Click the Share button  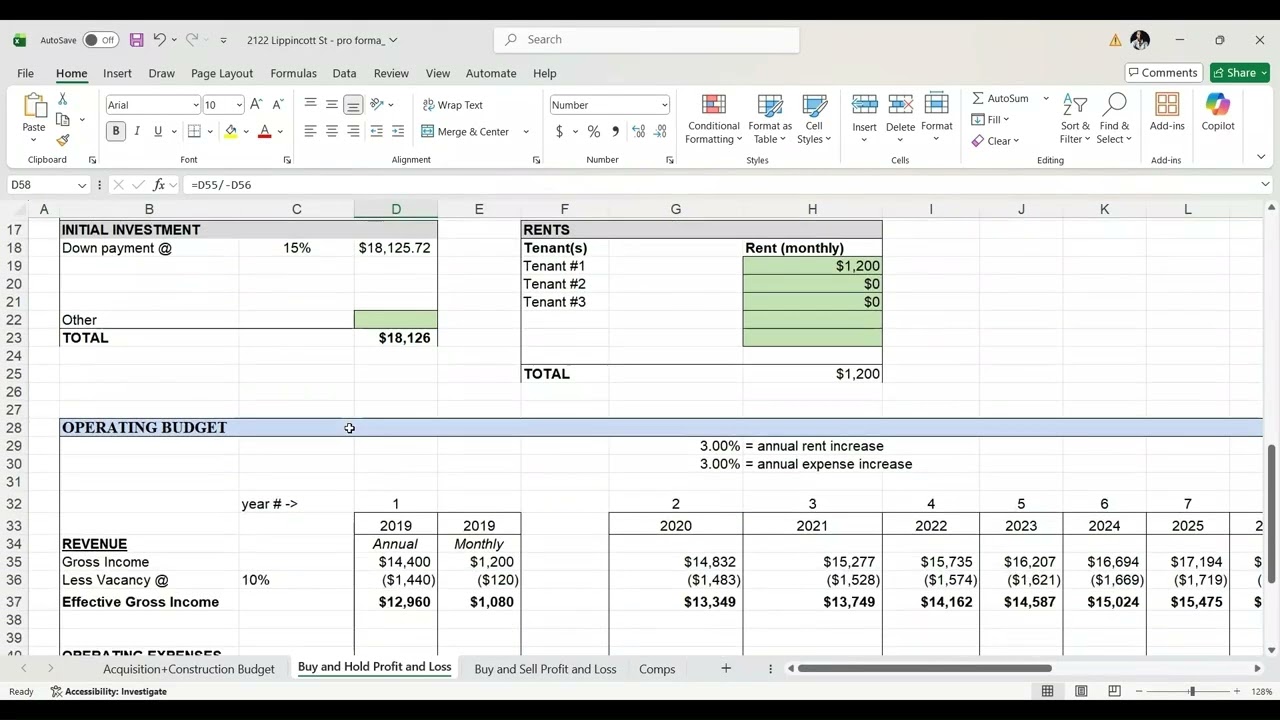(1239, 73)
